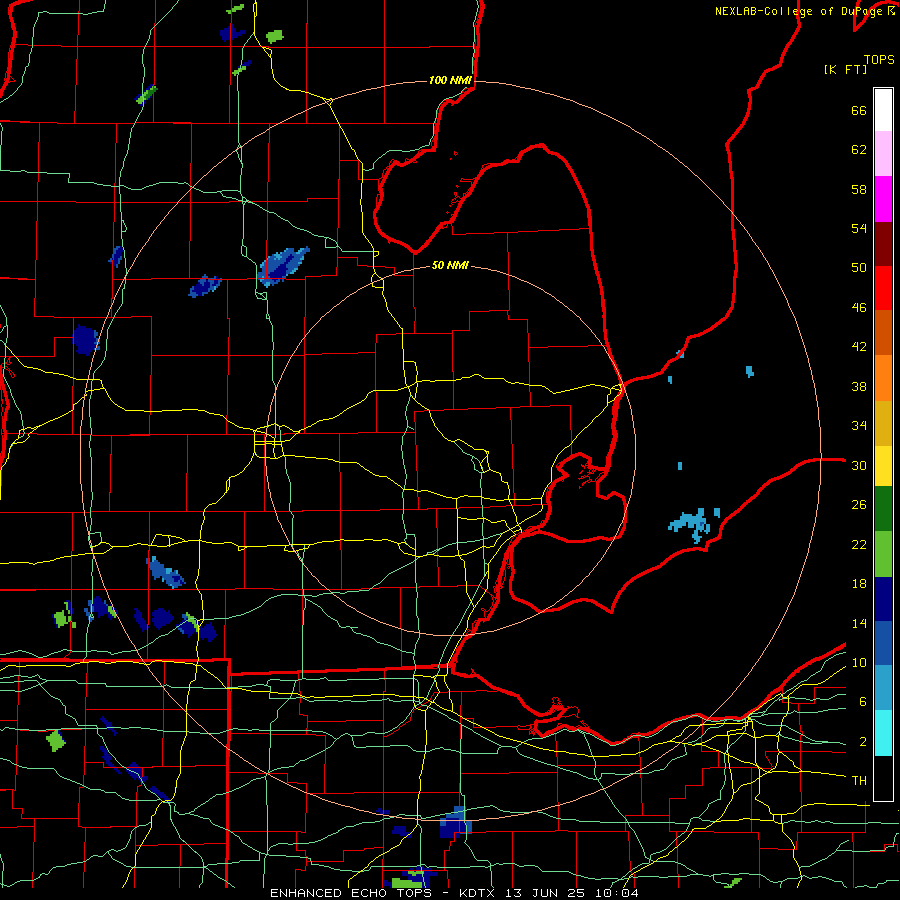Click the "NEXLAB-College of DuPage" title text

pyautogui.click(x=800, y=11)
